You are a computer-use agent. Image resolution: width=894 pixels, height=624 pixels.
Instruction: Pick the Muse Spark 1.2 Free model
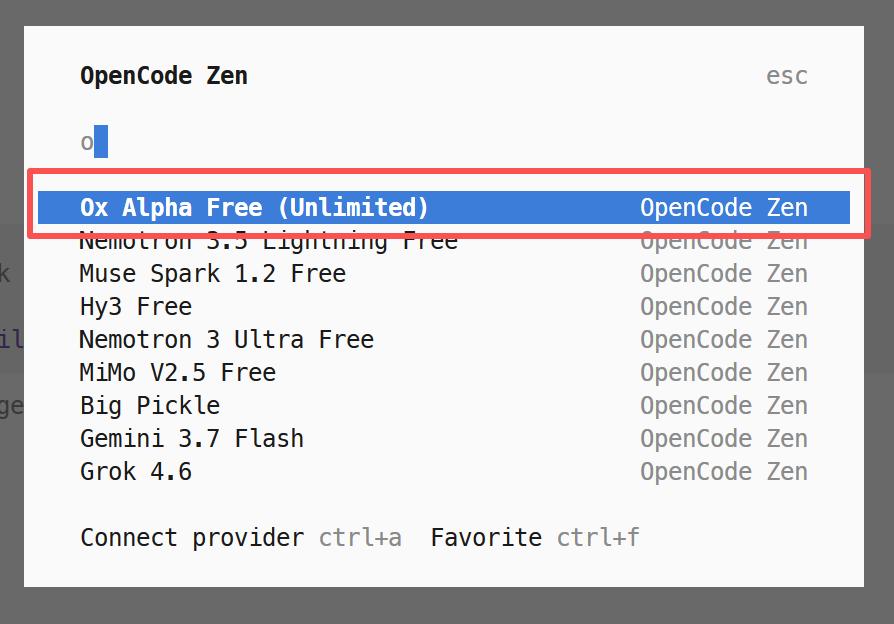(x=444, y=274)
